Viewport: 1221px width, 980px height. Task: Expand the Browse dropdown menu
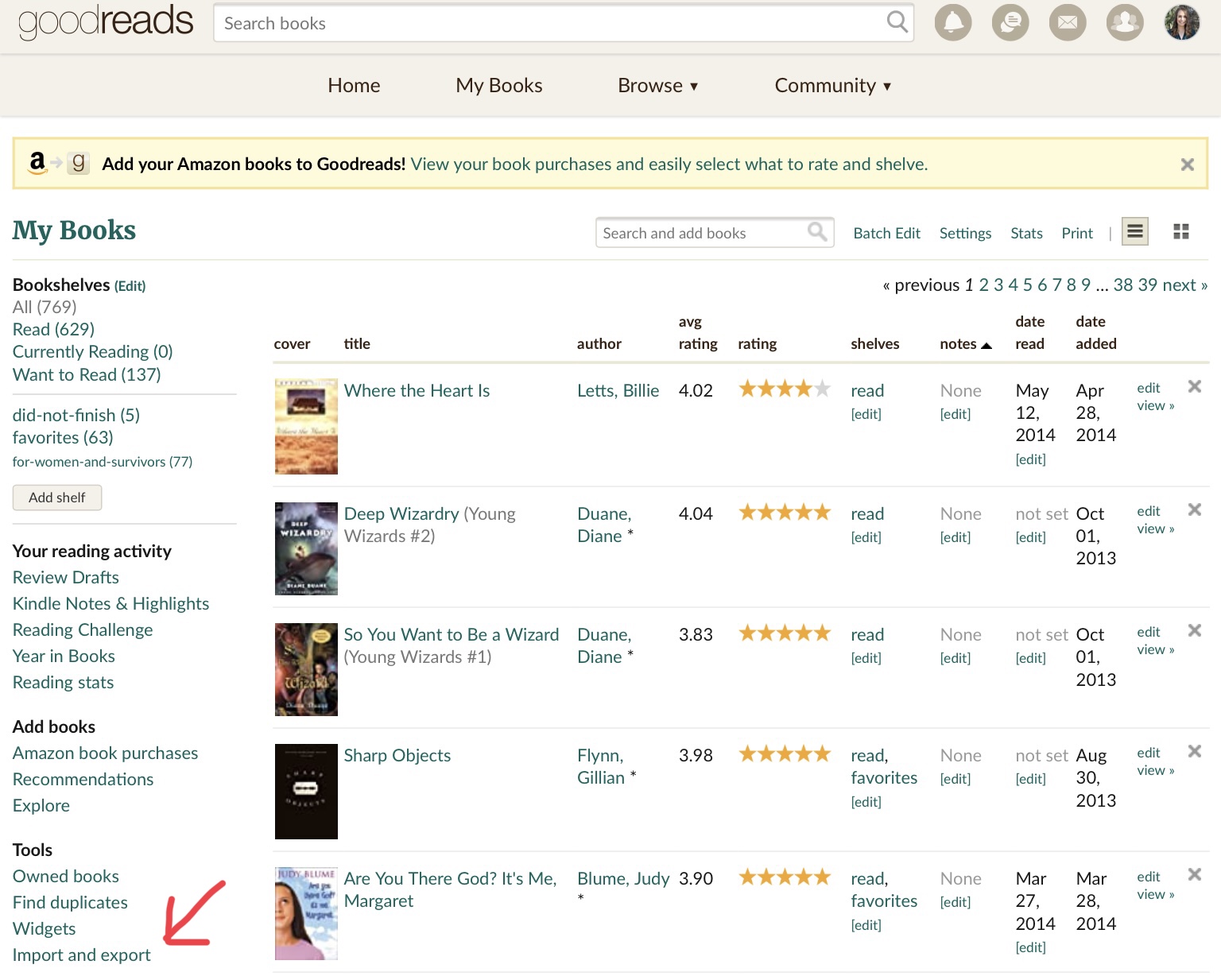coord(658,85)
